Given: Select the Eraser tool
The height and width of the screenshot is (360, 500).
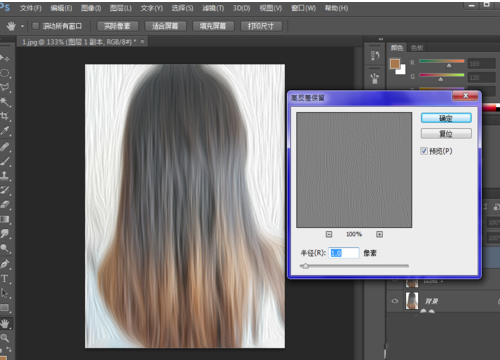Looking at the screenshot, I should coord(5,204).
